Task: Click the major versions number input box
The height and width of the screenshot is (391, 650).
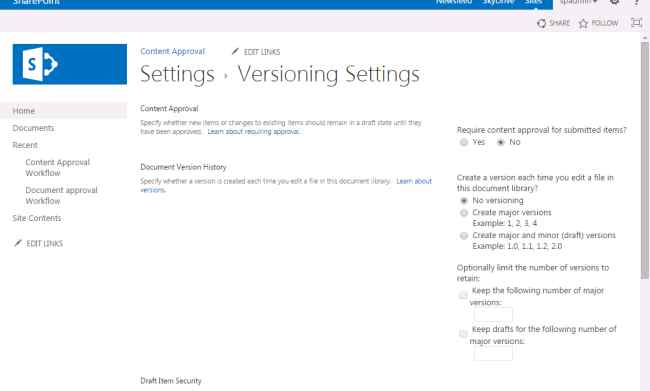Action: (x=493, y=315)
